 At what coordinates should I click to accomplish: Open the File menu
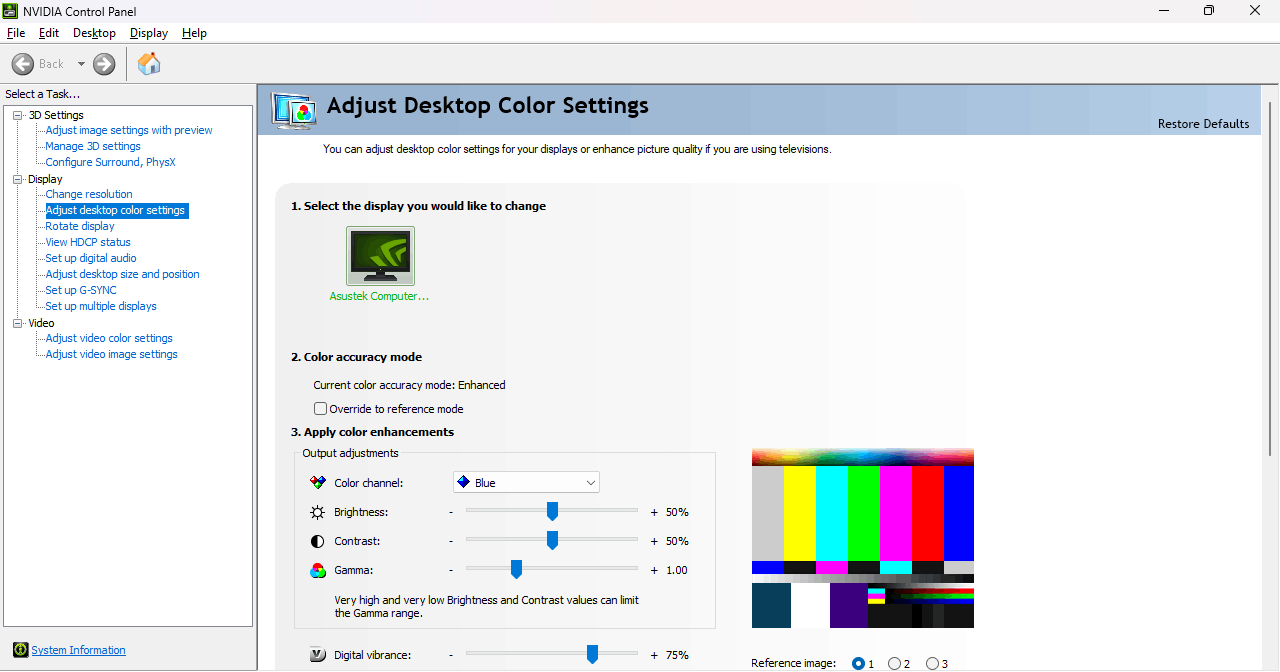point(15,33)
